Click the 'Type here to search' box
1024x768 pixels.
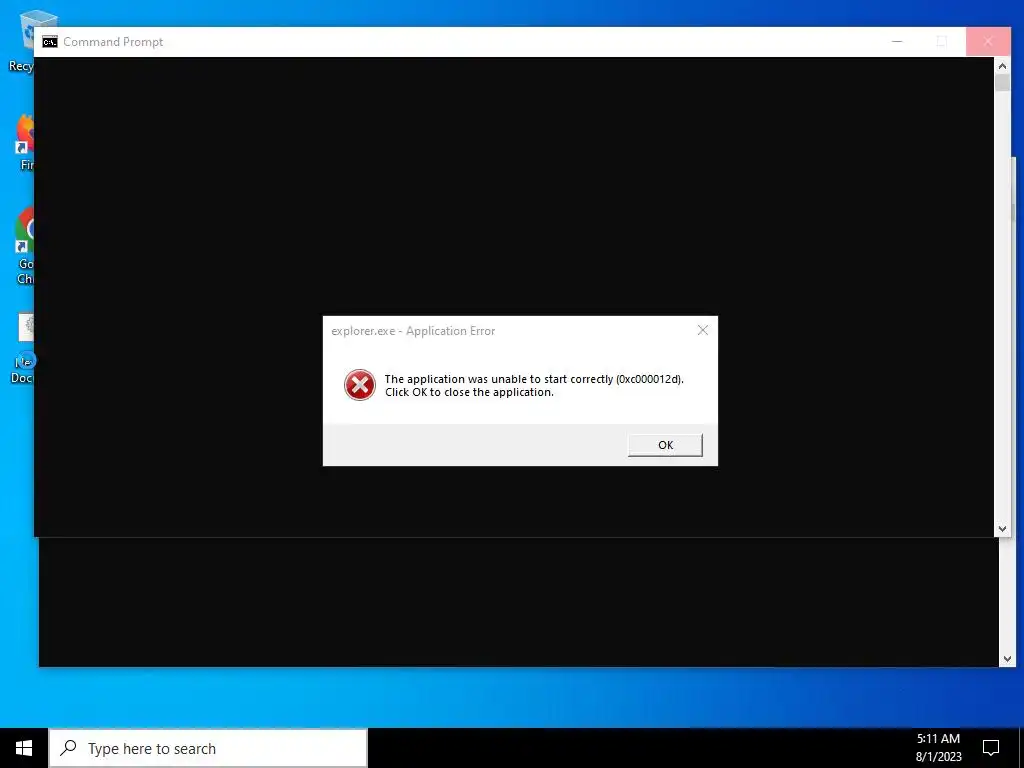[x=208, y=748]
